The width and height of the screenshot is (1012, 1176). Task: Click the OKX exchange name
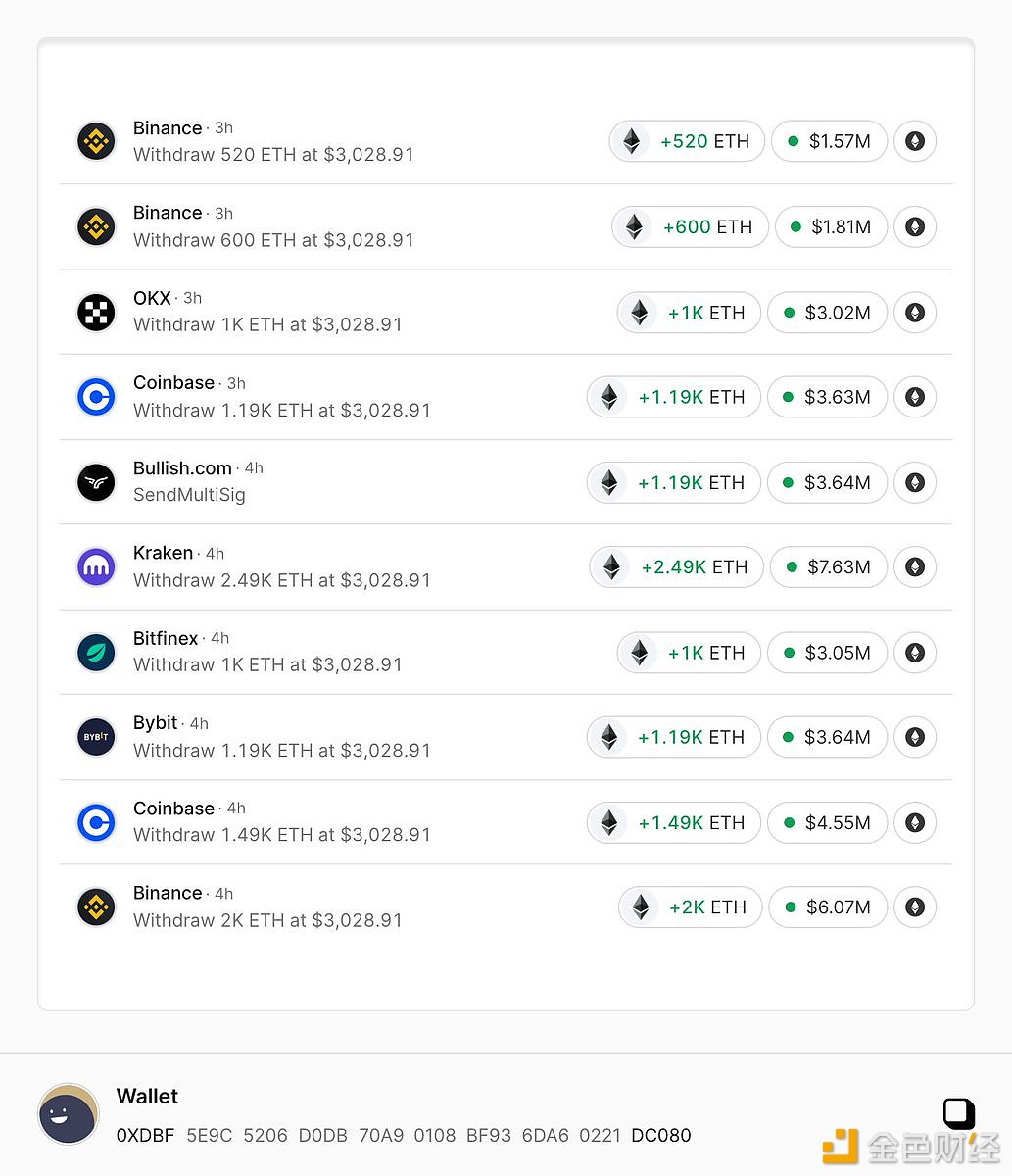152,298
